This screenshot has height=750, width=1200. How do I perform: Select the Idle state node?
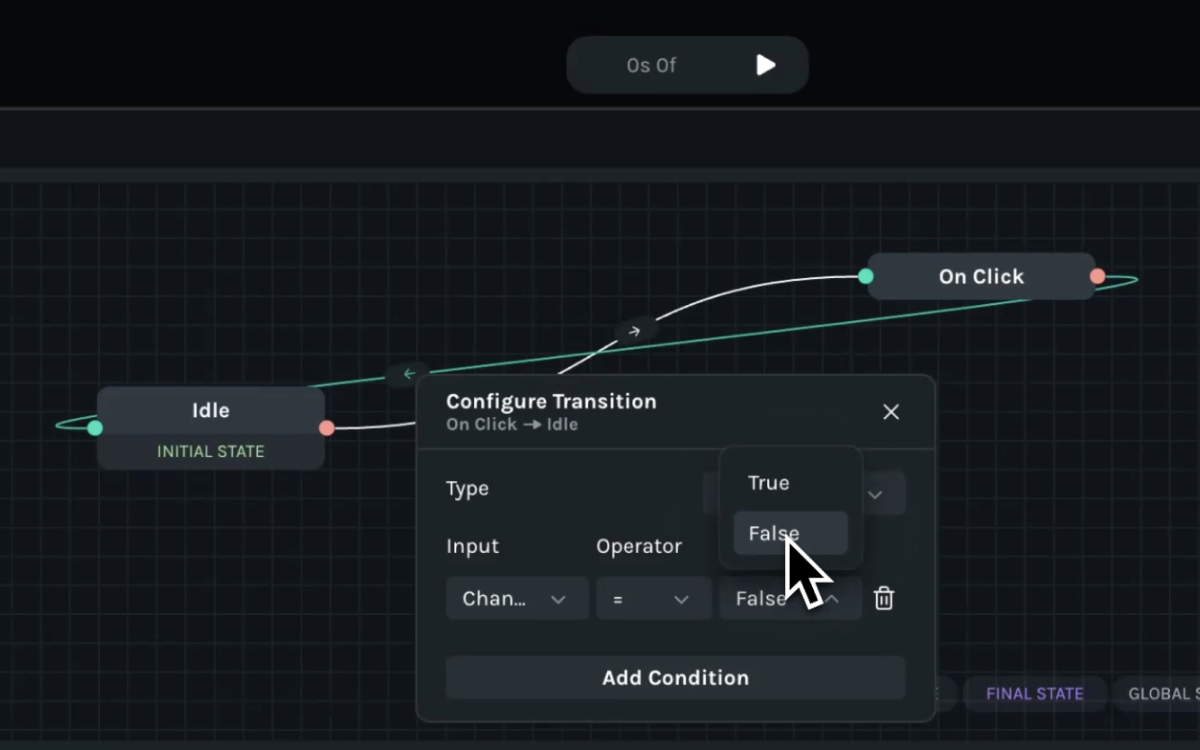(x=211, y=411)
